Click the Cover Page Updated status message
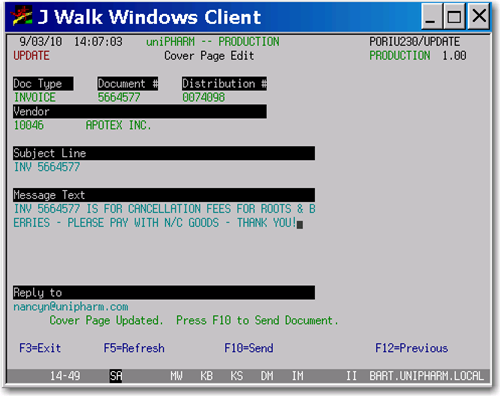 click(x=194, y=320)
